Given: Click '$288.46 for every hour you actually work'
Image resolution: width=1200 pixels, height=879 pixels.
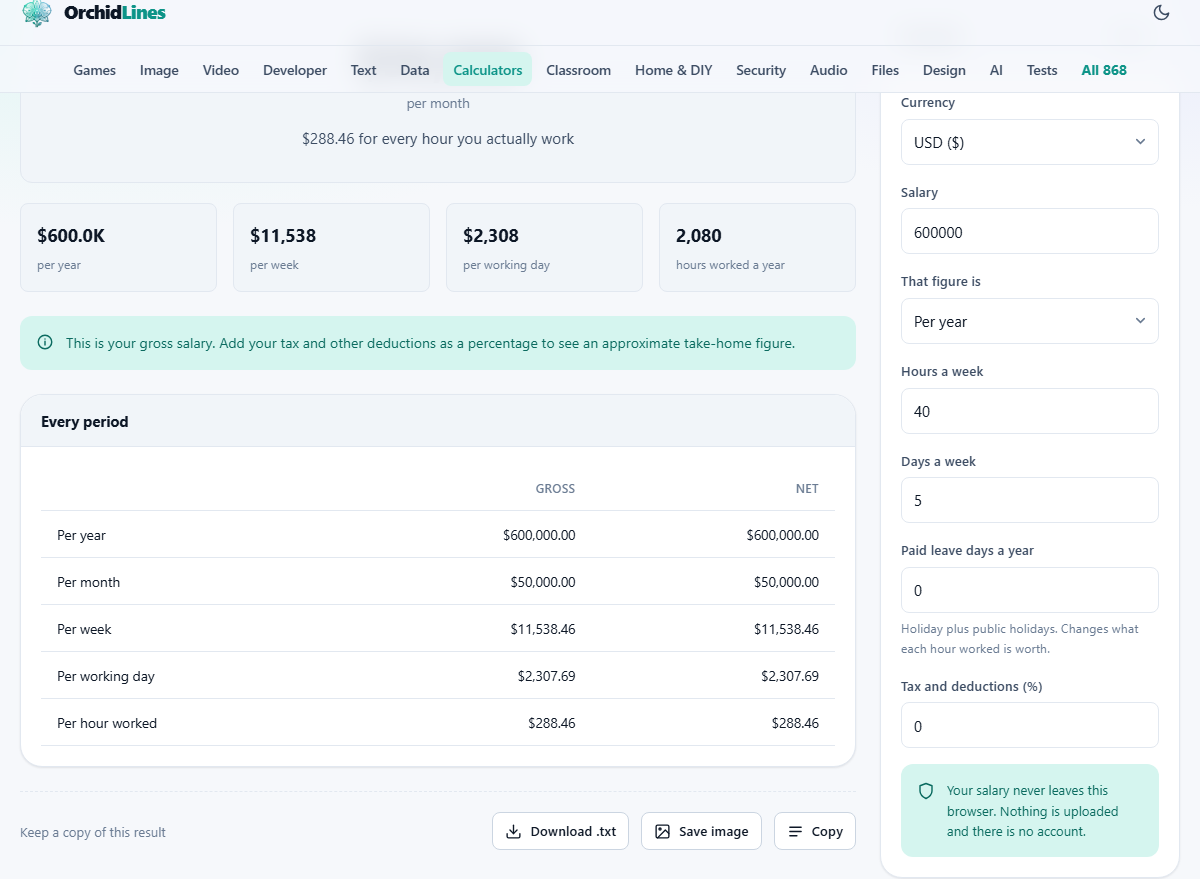Looking at the screenshot, I should (x=438, y=139).
